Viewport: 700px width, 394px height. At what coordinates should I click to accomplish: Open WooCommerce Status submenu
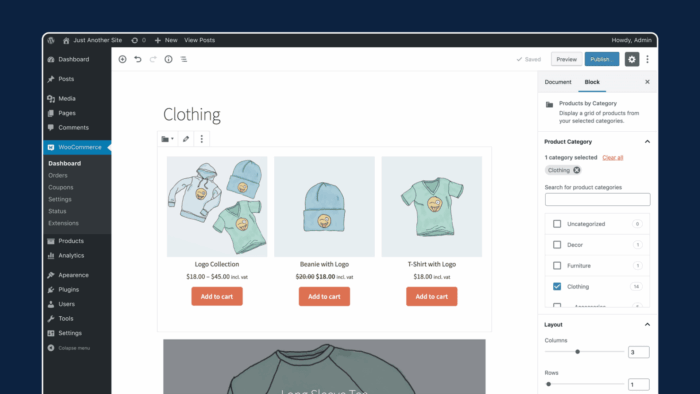click(57, 211)
